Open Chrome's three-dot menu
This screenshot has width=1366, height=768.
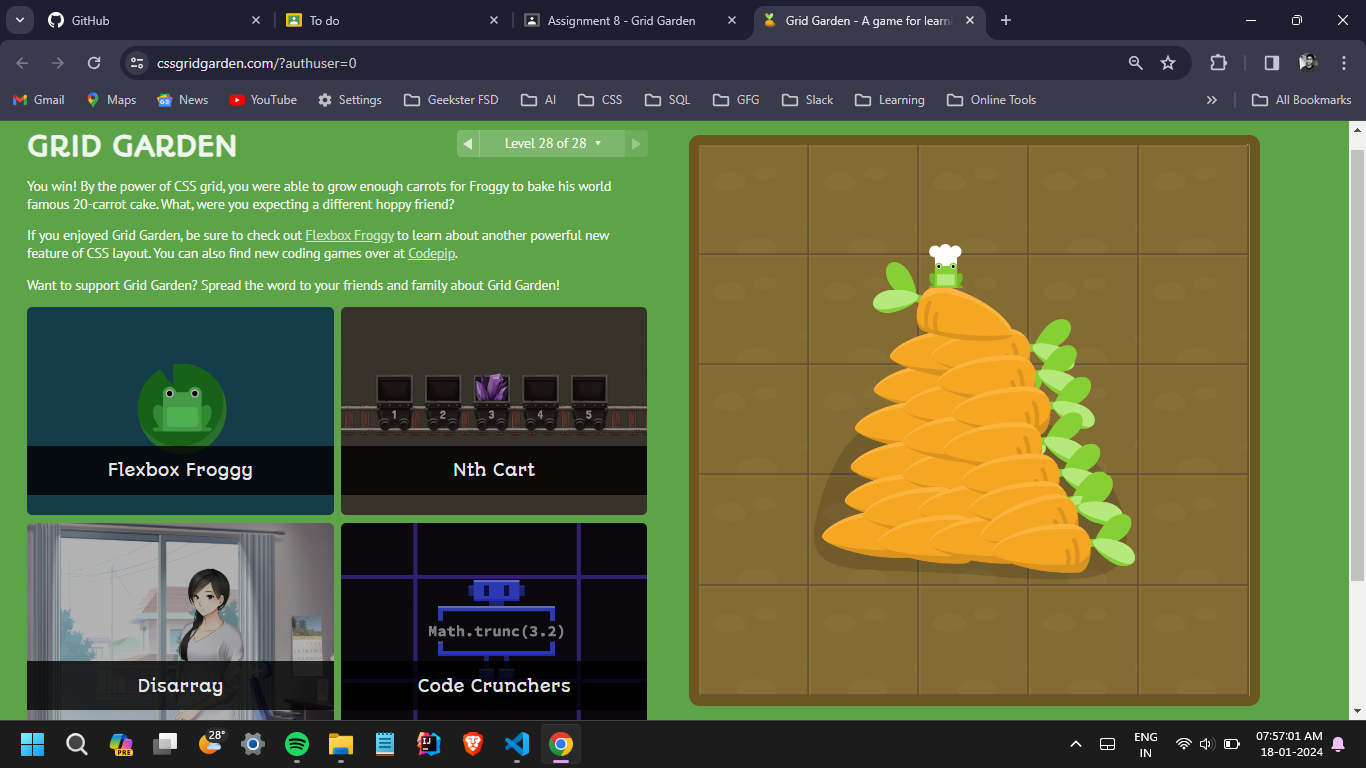1343,62
